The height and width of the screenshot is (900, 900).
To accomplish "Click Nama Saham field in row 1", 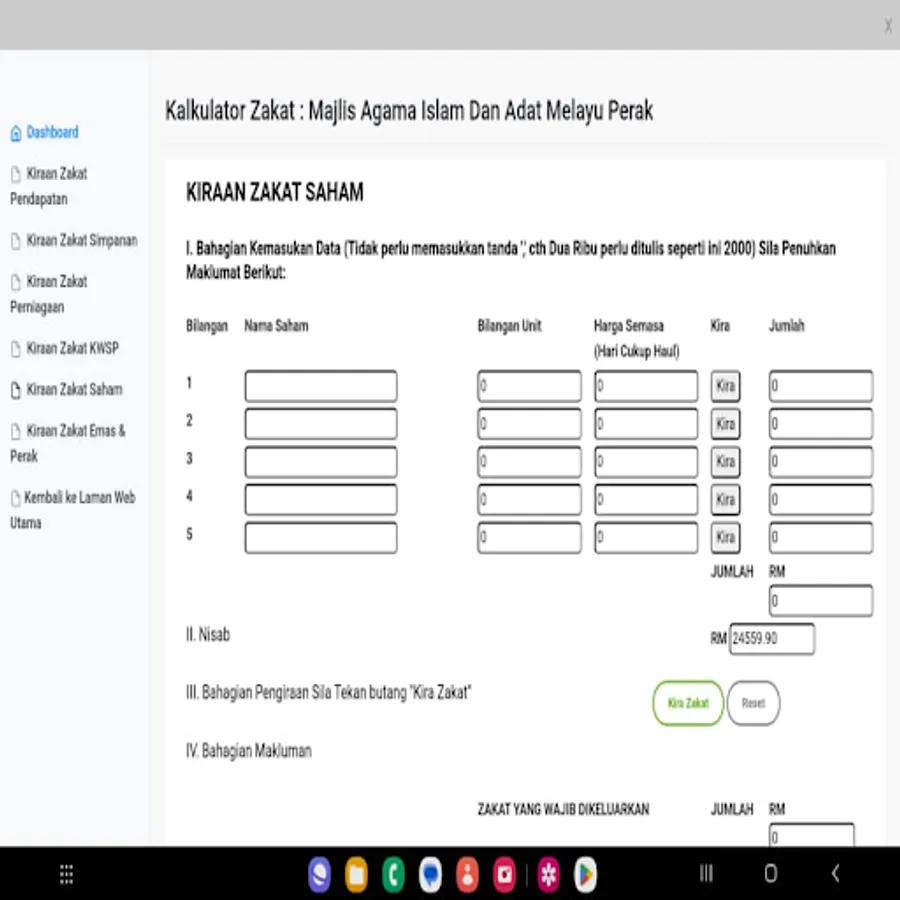I will (x=321, y=386).
